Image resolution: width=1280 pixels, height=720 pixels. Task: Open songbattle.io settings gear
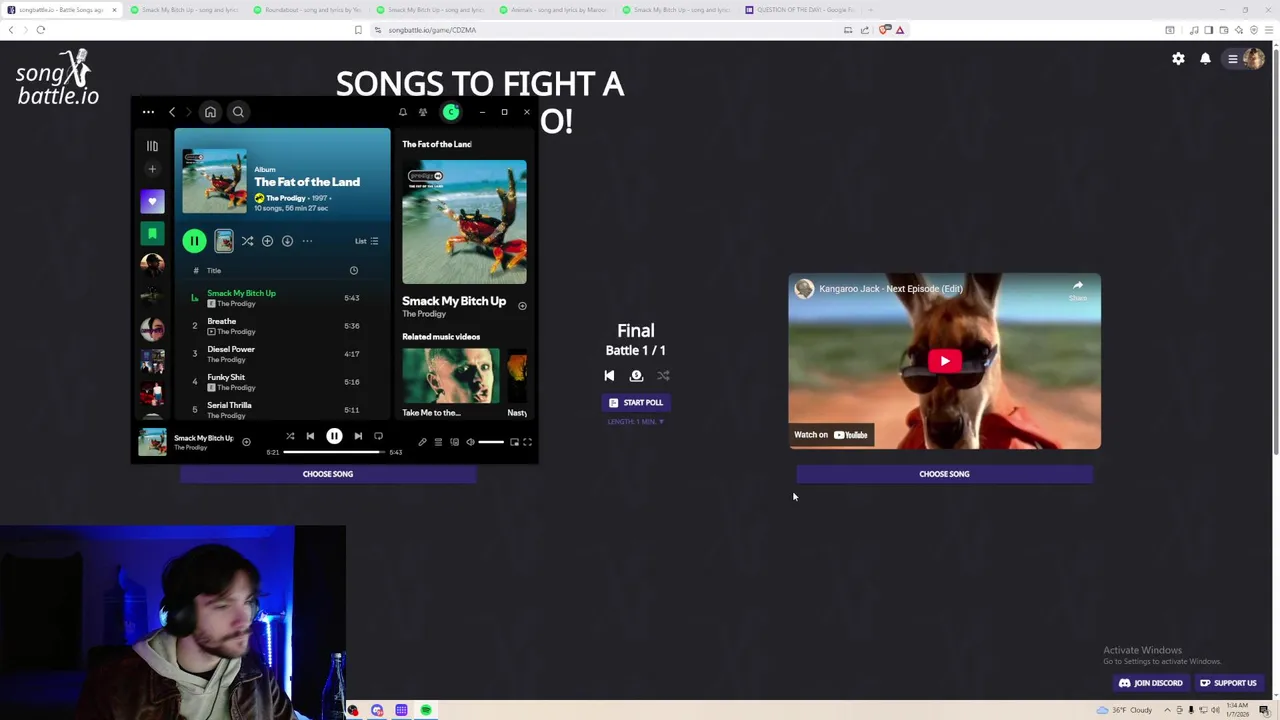click(x=1178, y=59)
